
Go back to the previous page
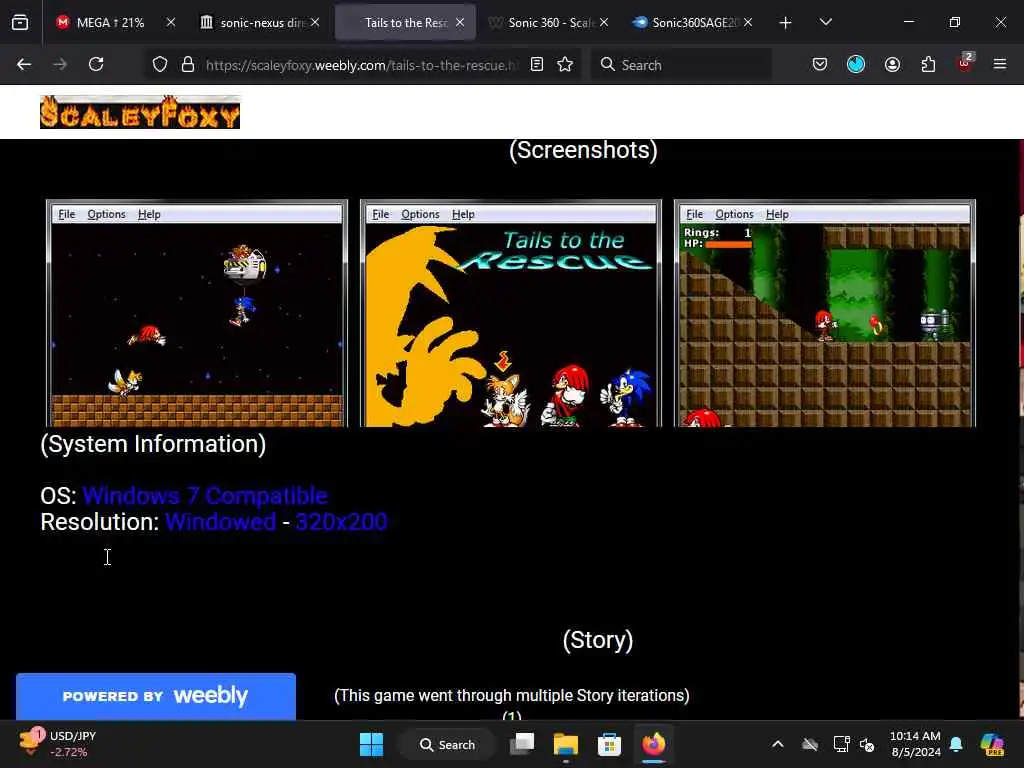tap(24, 65)
